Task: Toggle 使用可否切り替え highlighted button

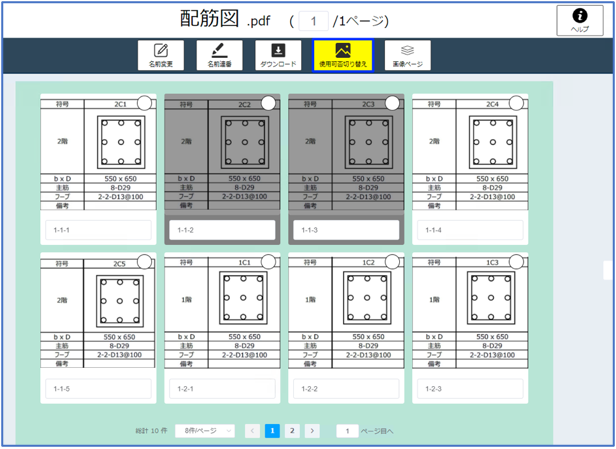Action: tap(342, 56)
